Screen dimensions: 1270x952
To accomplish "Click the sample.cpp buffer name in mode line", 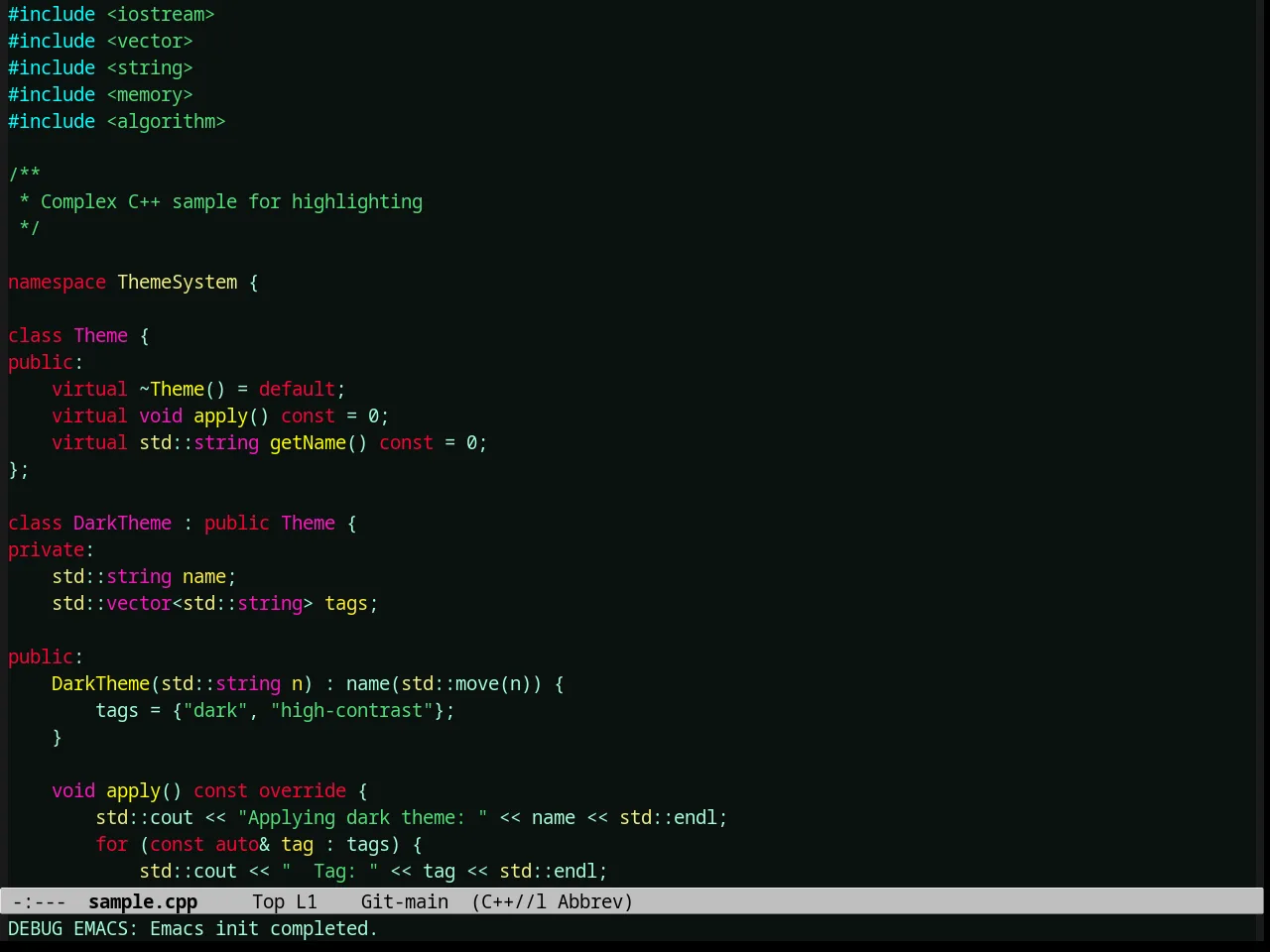I will (143, 901).
